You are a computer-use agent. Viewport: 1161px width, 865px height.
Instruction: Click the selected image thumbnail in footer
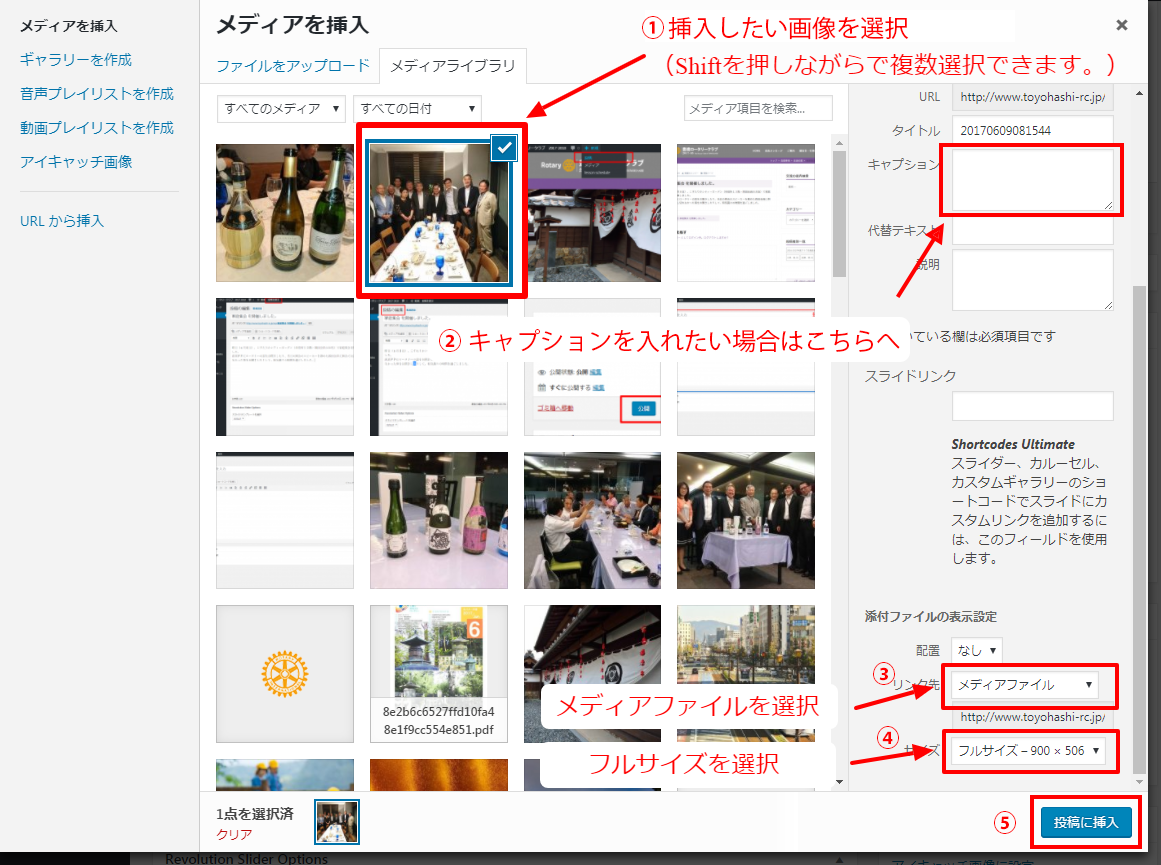(x=337, y=823)
